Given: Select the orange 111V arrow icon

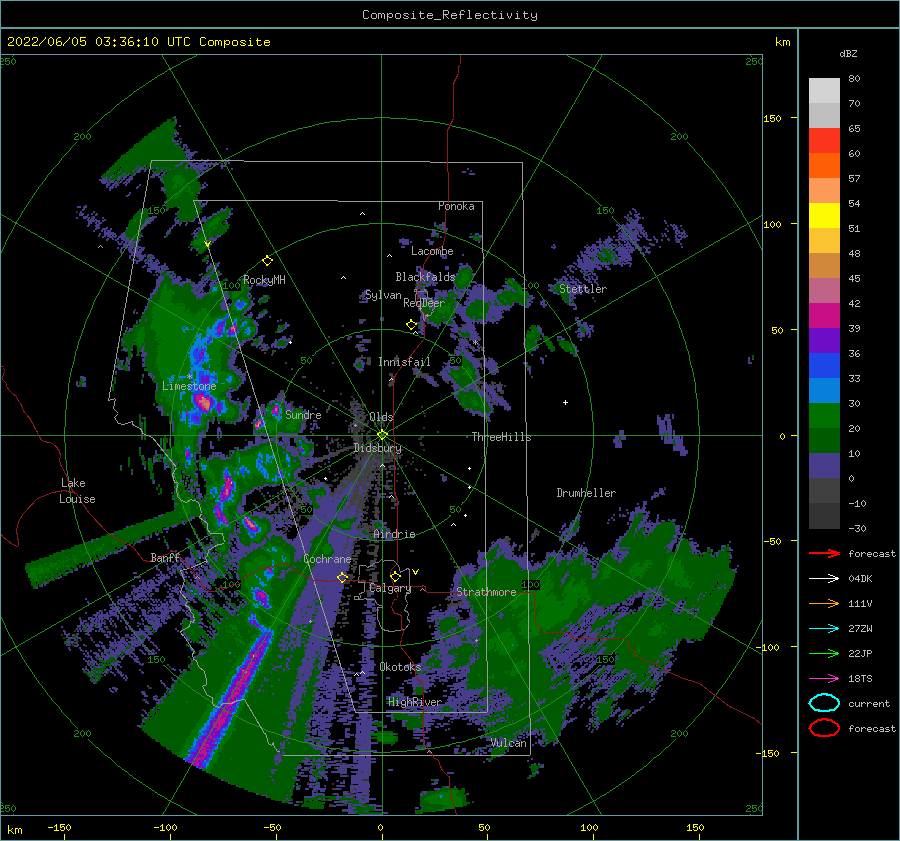Looking at the screenshot, I should (x=824, y=603).
